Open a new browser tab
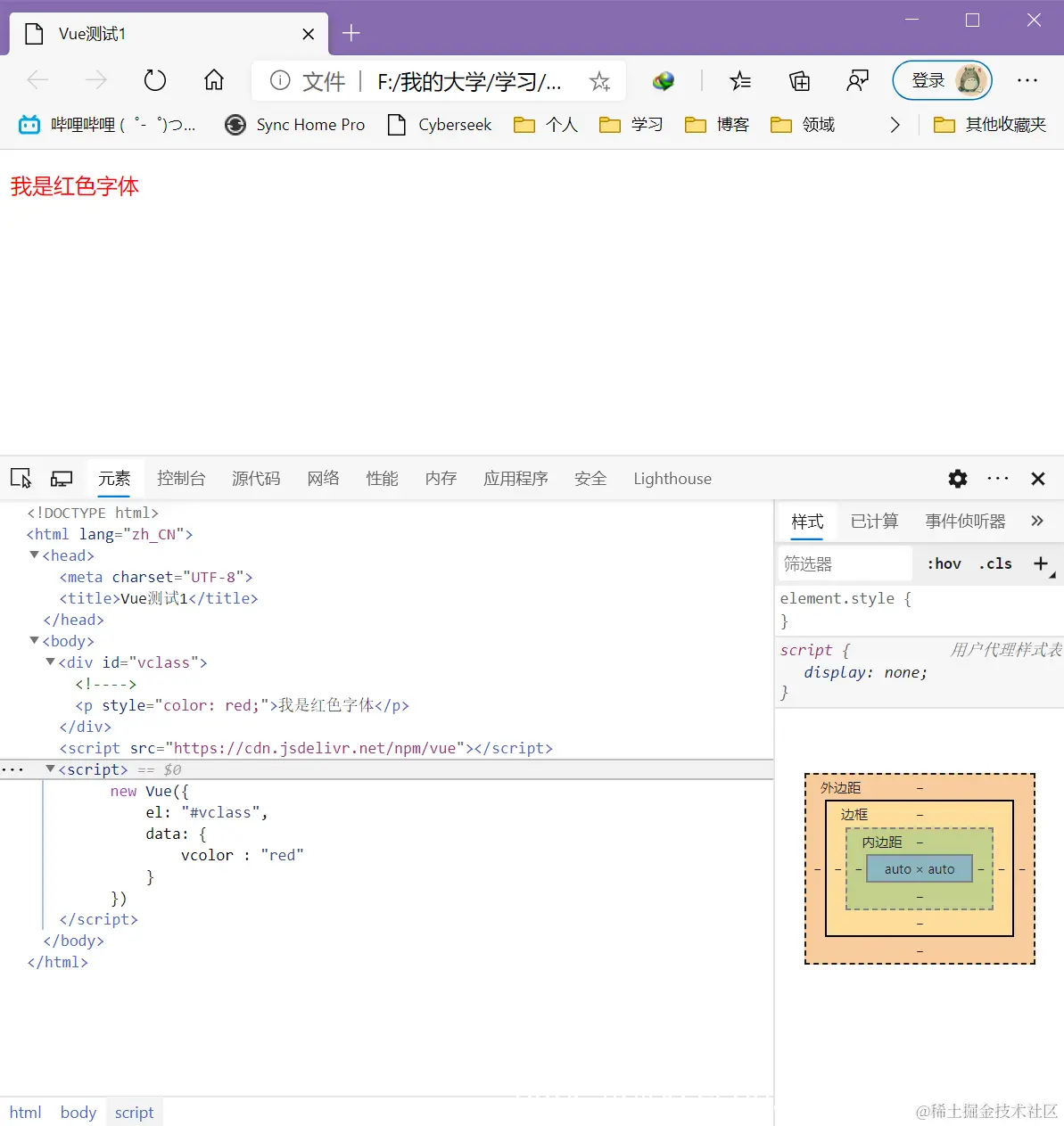 pyautogui.click(x=351, y=33)
